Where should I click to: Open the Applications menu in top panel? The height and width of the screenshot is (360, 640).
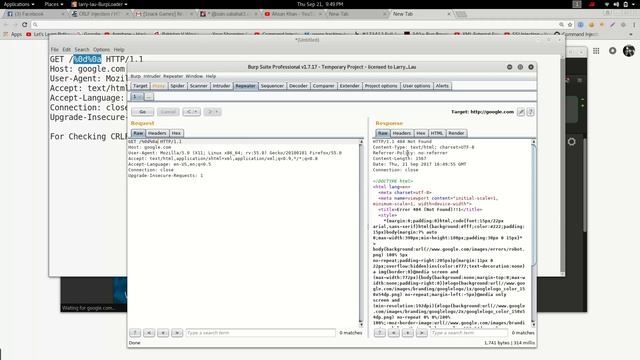[19, 4]
